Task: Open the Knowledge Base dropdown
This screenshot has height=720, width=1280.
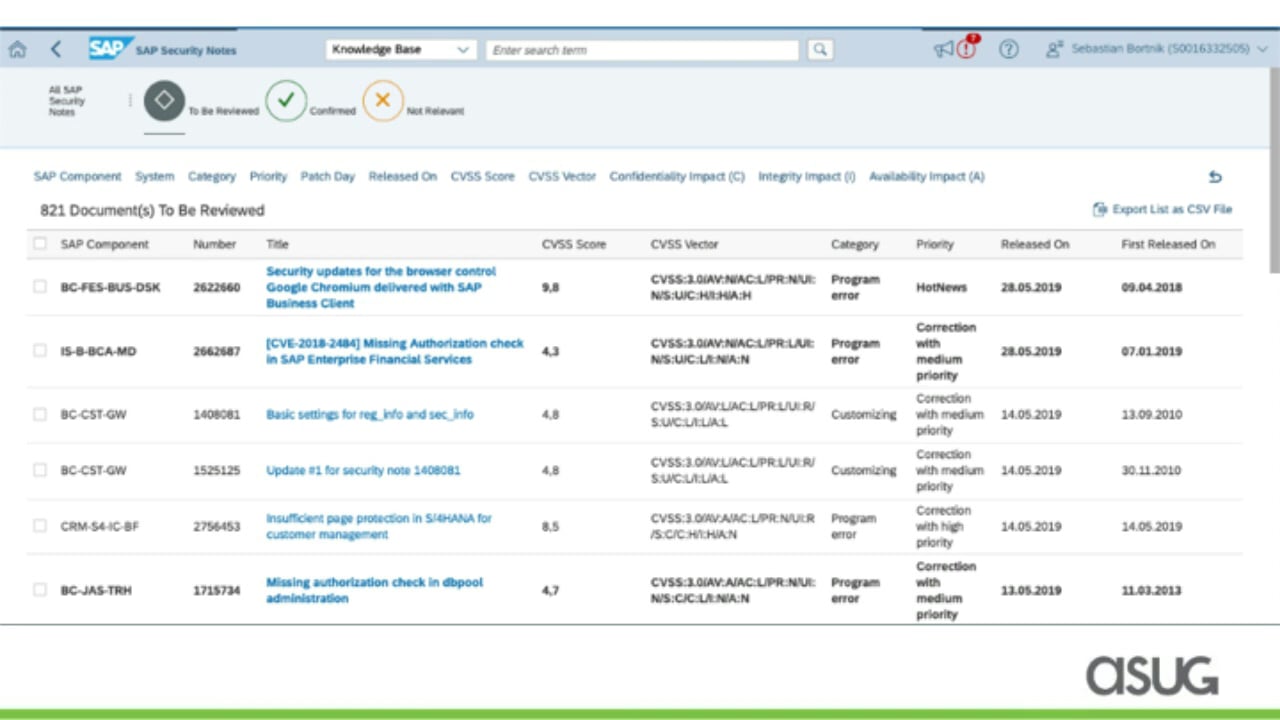Action: click(401, 49)
